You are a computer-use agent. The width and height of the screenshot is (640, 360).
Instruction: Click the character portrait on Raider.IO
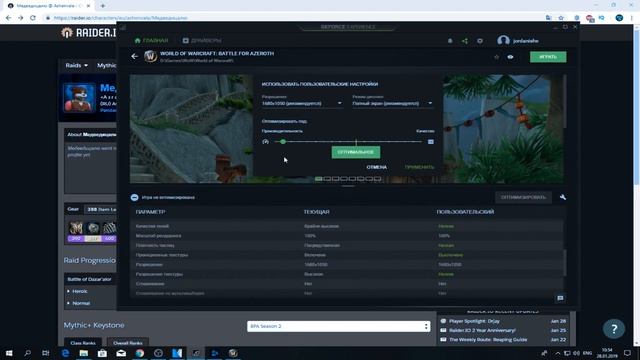(80, 98)
